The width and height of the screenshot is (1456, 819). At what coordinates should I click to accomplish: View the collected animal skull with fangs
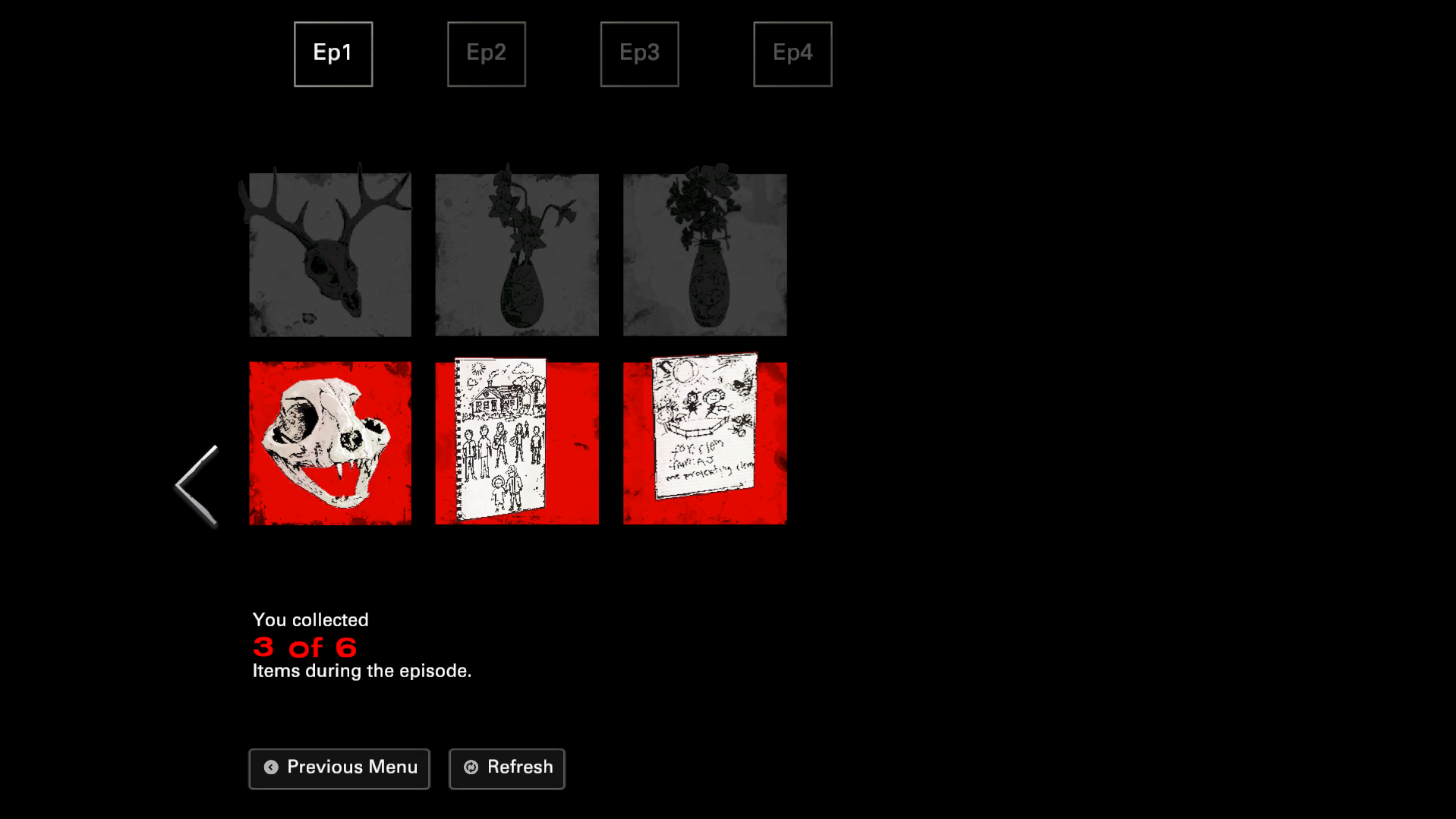pos(330,443)
